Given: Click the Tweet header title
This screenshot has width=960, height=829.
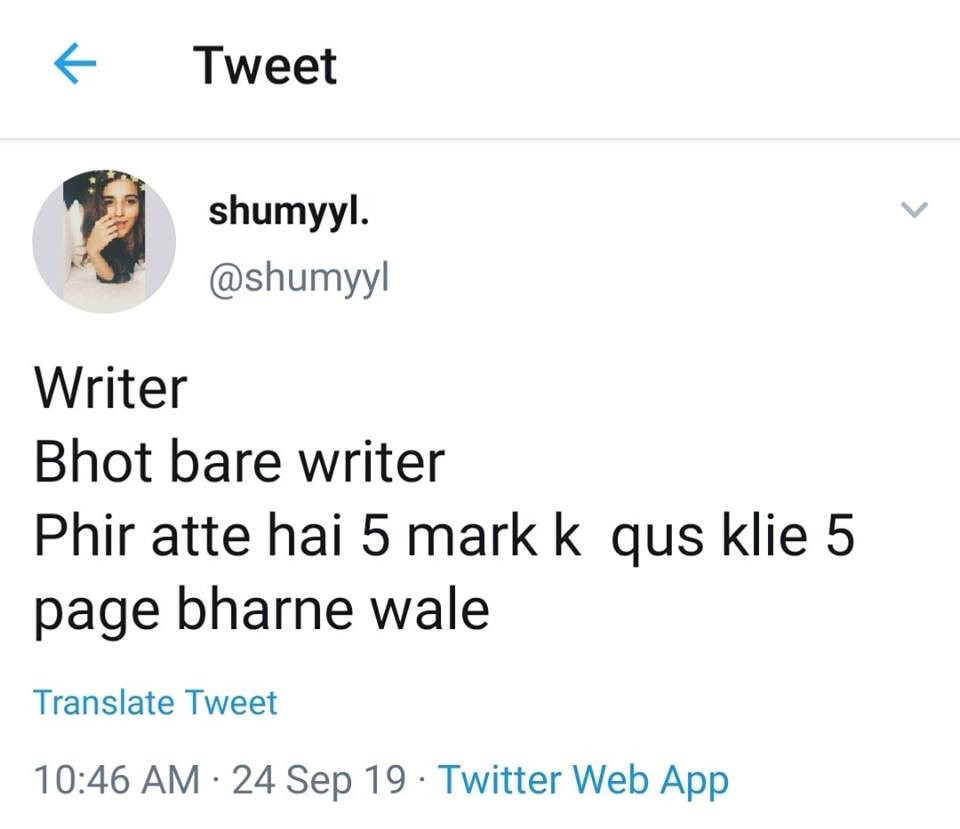Looking at the screenshot, I should [264, 66].
